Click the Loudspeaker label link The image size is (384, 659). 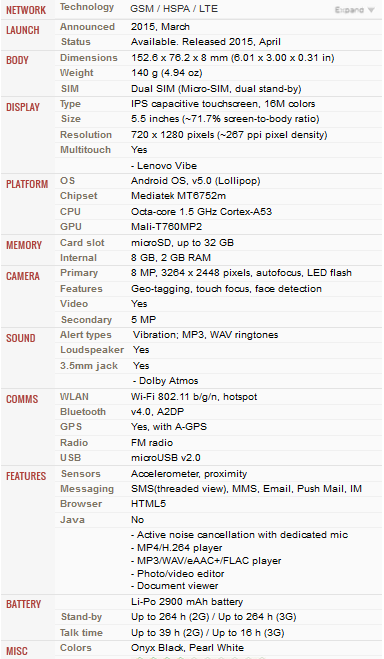92,350
